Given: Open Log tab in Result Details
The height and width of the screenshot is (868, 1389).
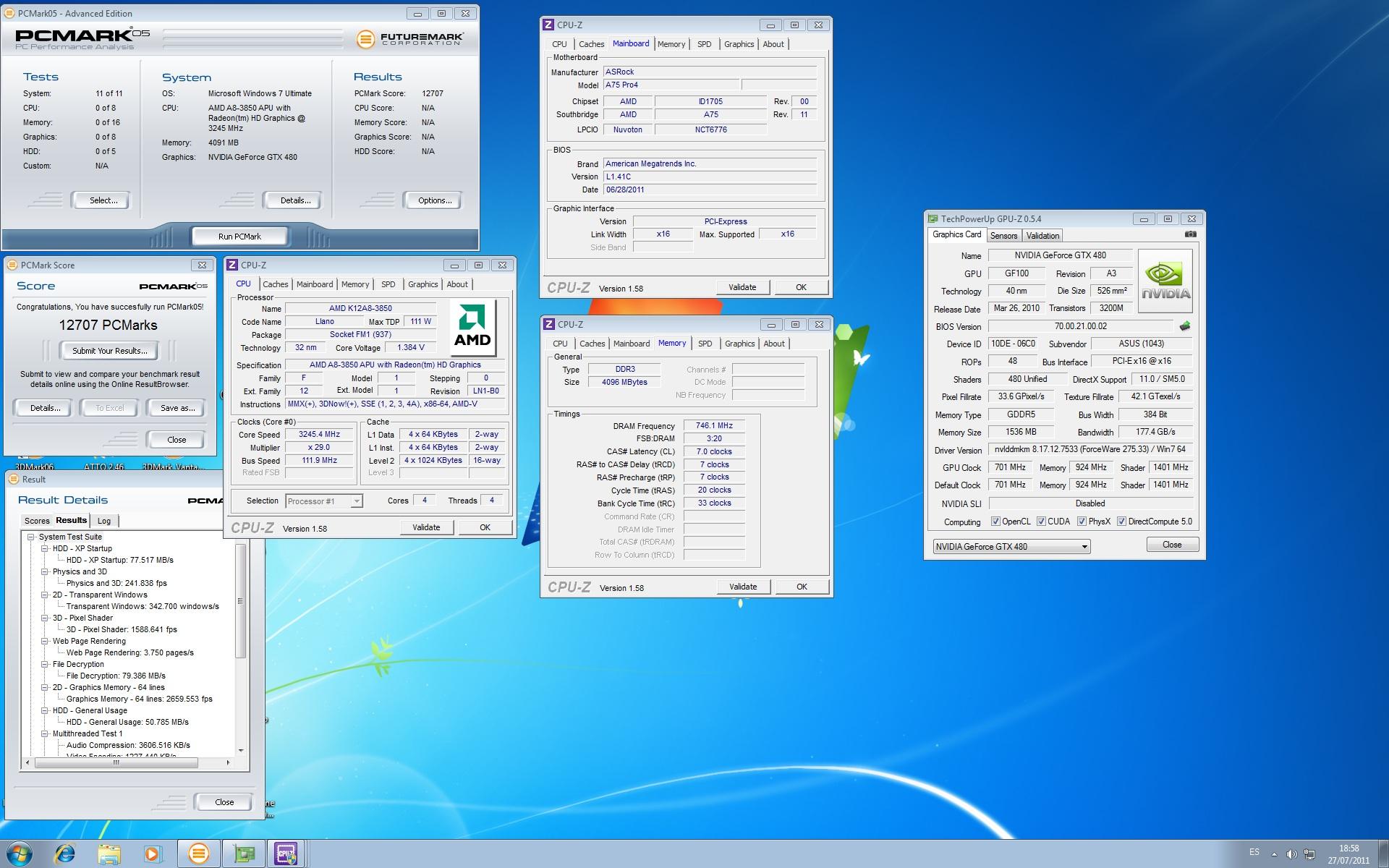Looking at the screenshot, I should pos(104,521).
